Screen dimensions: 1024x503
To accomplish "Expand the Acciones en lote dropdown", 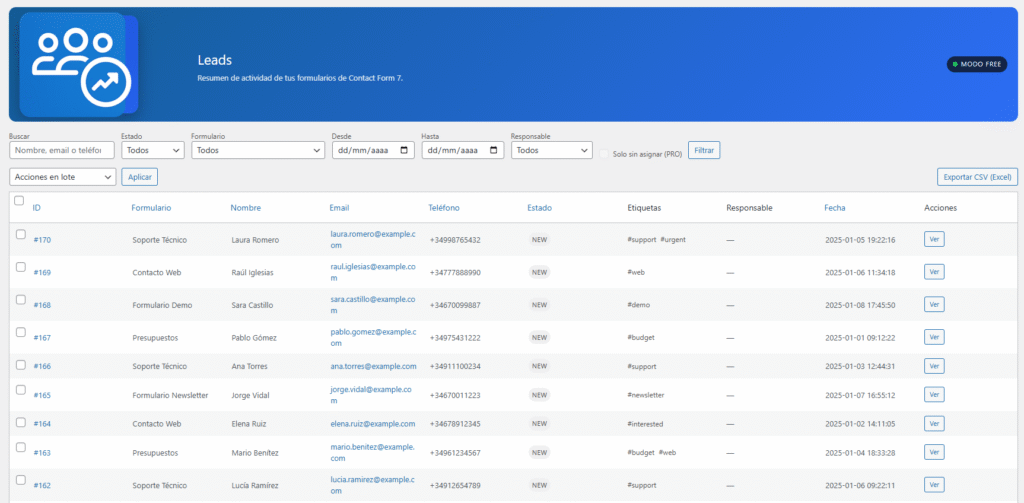I will click(62, 177).
